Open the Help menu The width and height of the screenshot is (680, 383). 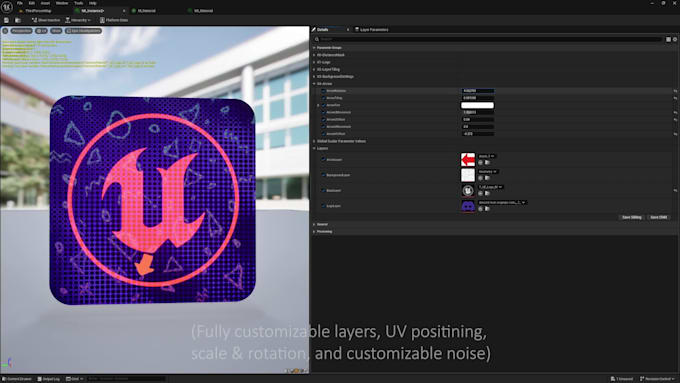93,3
